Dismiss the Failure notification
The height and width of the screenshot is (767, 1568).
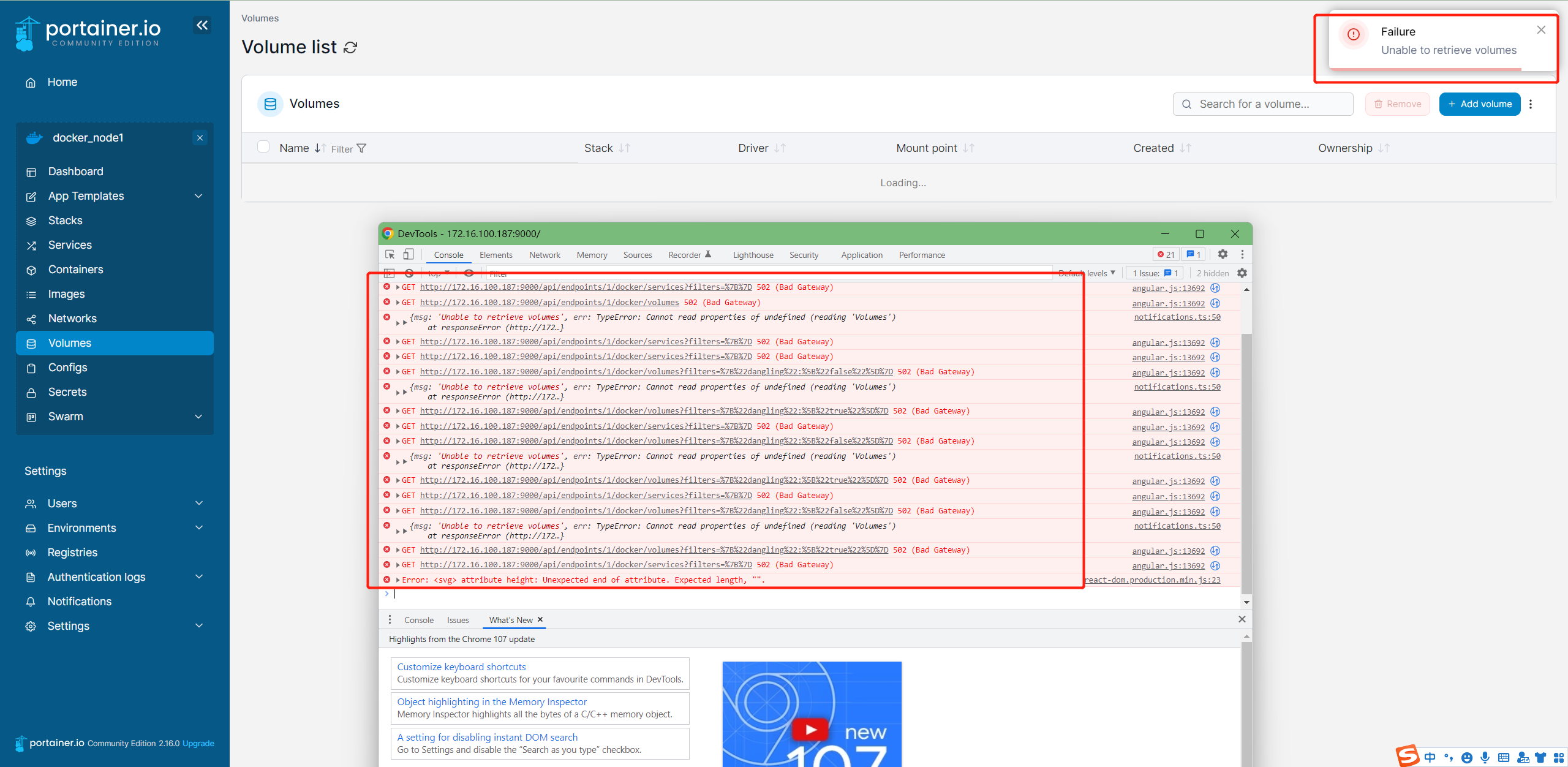pyautogui.click(x=1541, y=30)
